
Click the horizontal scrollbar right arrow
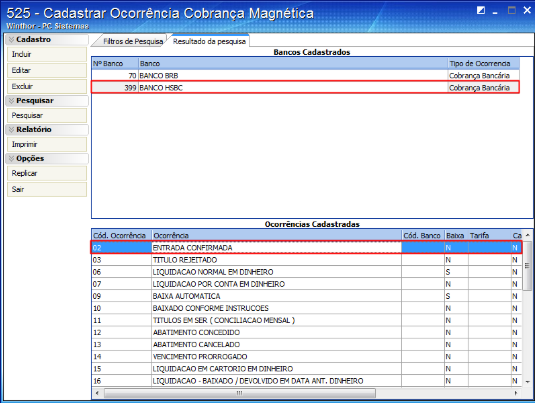516,393
